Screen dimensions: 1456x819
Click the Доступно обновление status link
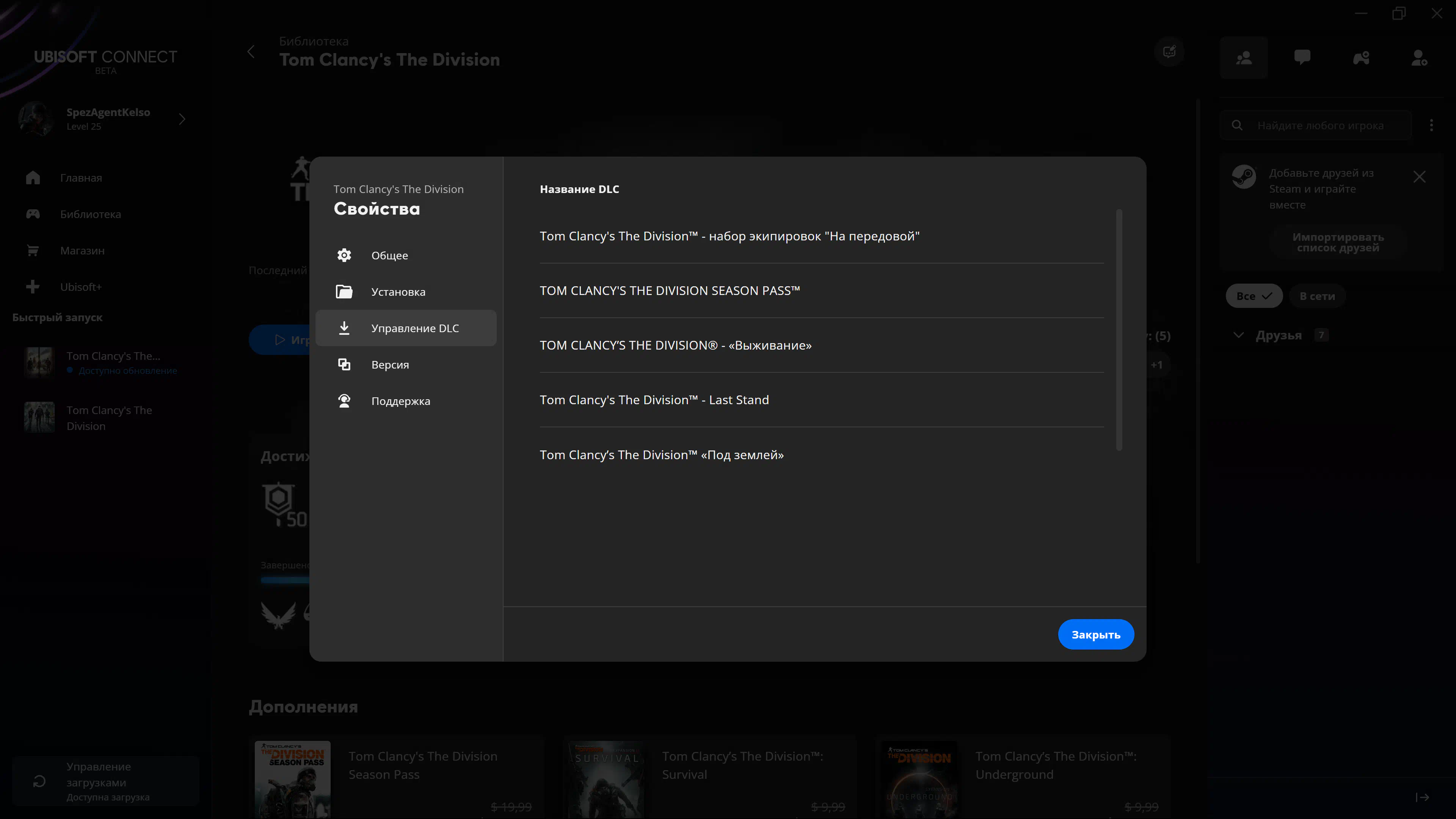coord(128,371)
